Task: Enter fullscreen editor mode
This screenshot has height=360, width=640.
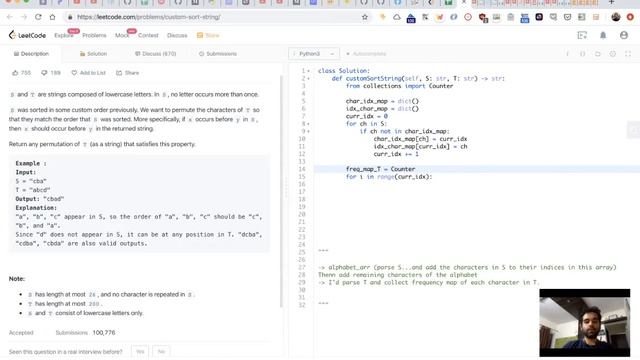Action: (x=628, y=54)
